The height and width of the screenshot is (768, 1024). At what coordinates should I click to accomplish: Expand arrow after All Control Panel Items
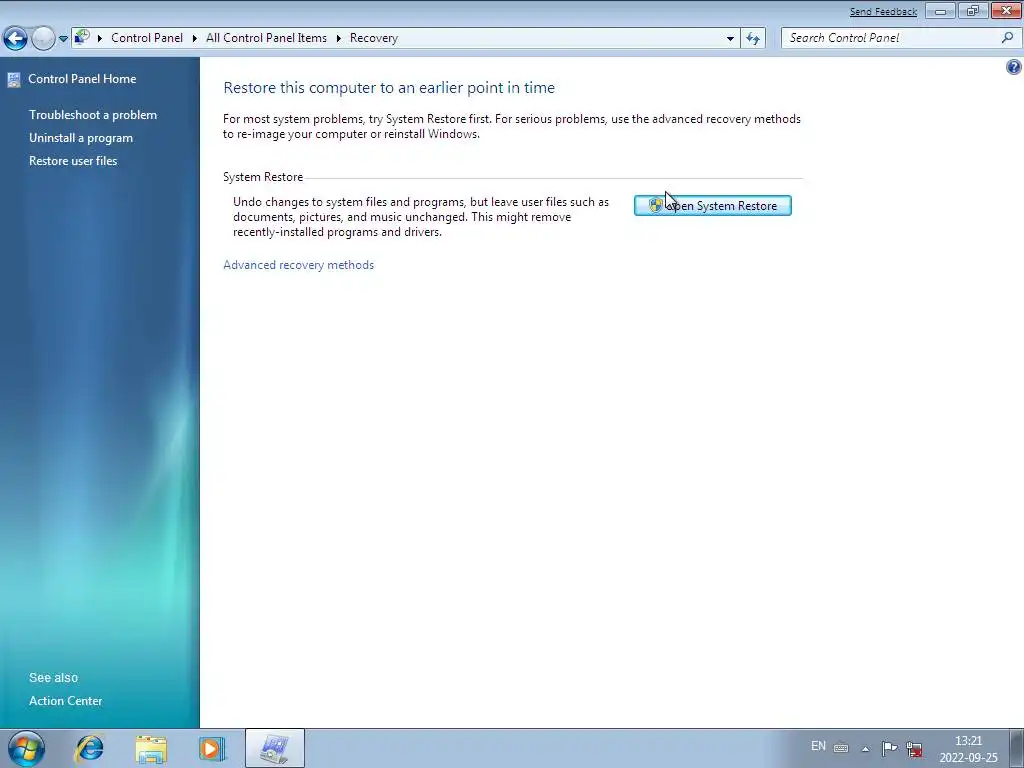338,38
